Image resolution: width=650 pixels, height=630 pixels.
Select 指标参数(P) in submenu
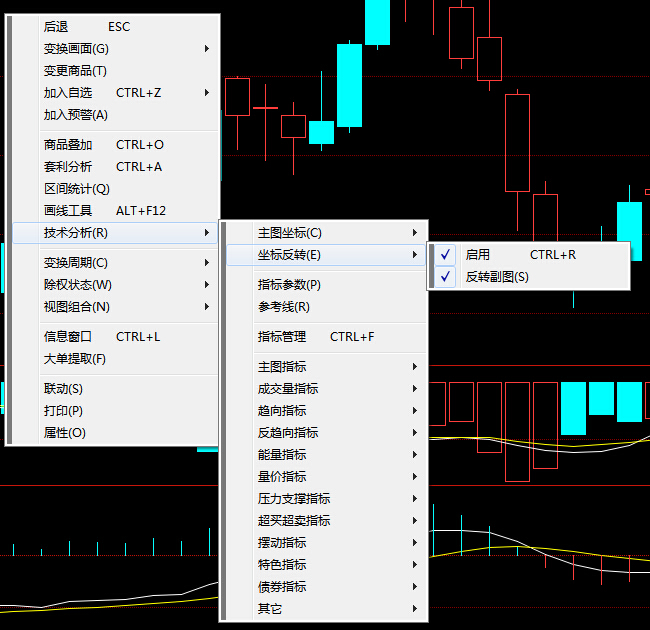click(x=289, y=285)
